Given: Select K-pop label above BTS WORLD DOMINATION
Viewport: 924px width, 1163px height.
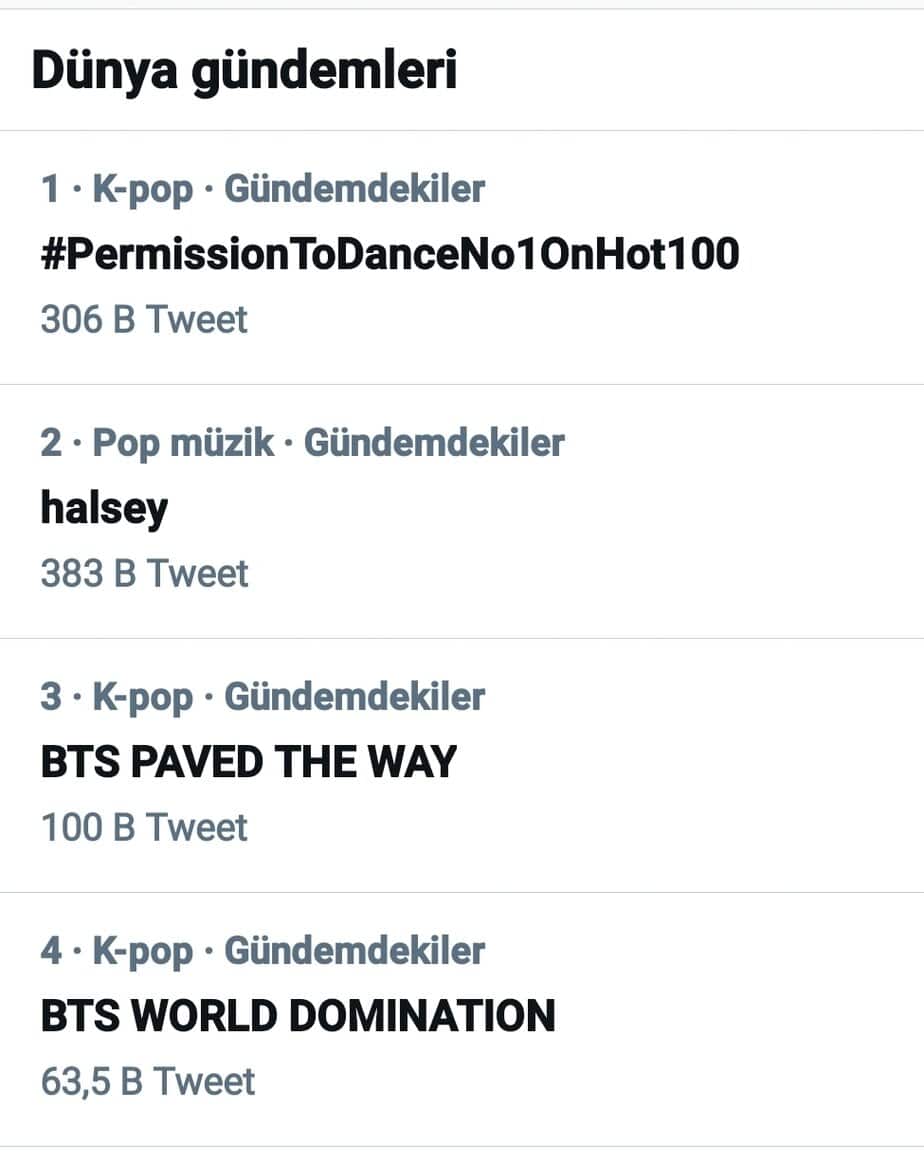Looking at the screenshot, I should [142, 951].
